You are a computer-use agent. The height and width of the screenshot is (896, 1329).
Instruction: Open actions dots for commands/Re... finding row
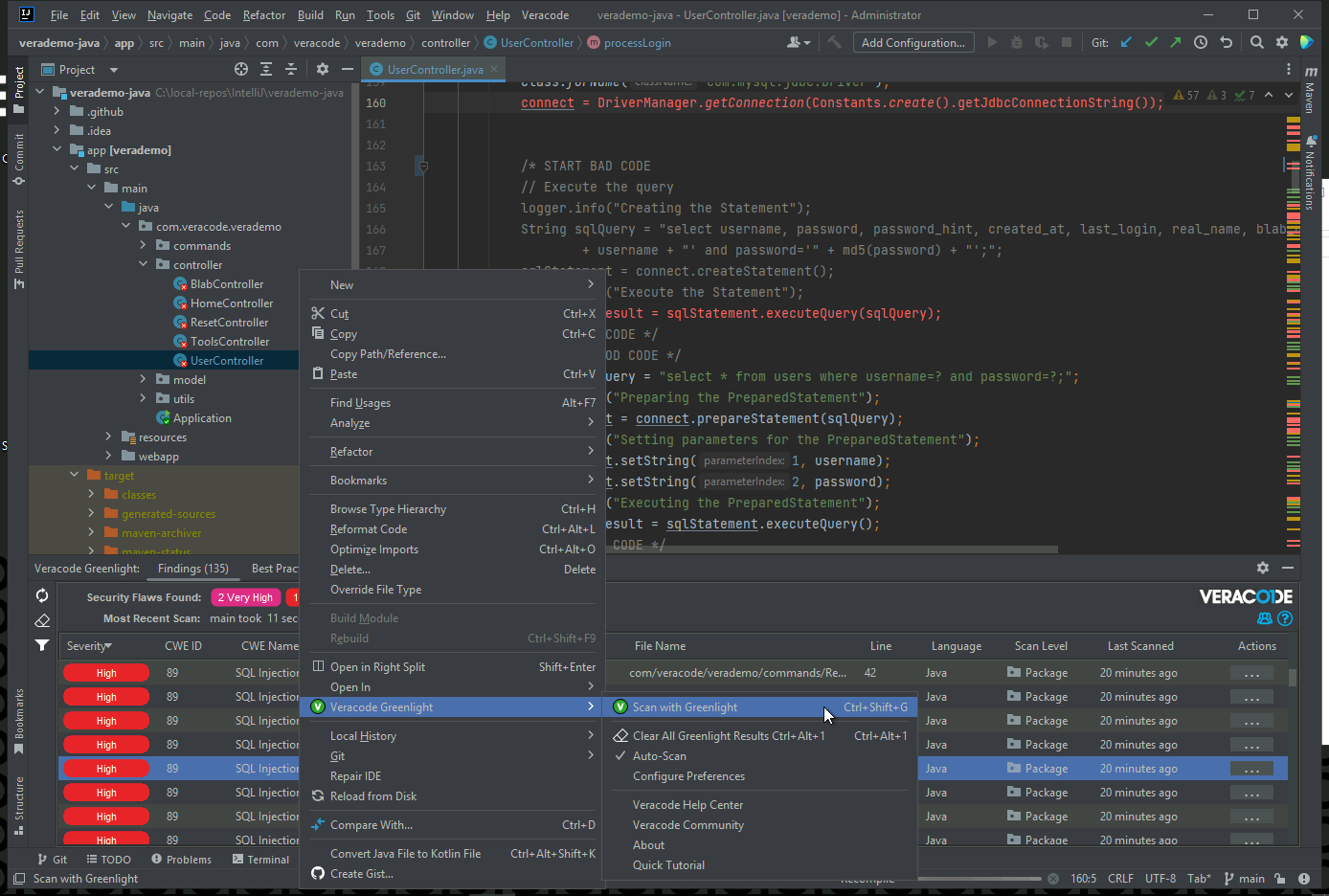coord(1250,673)
